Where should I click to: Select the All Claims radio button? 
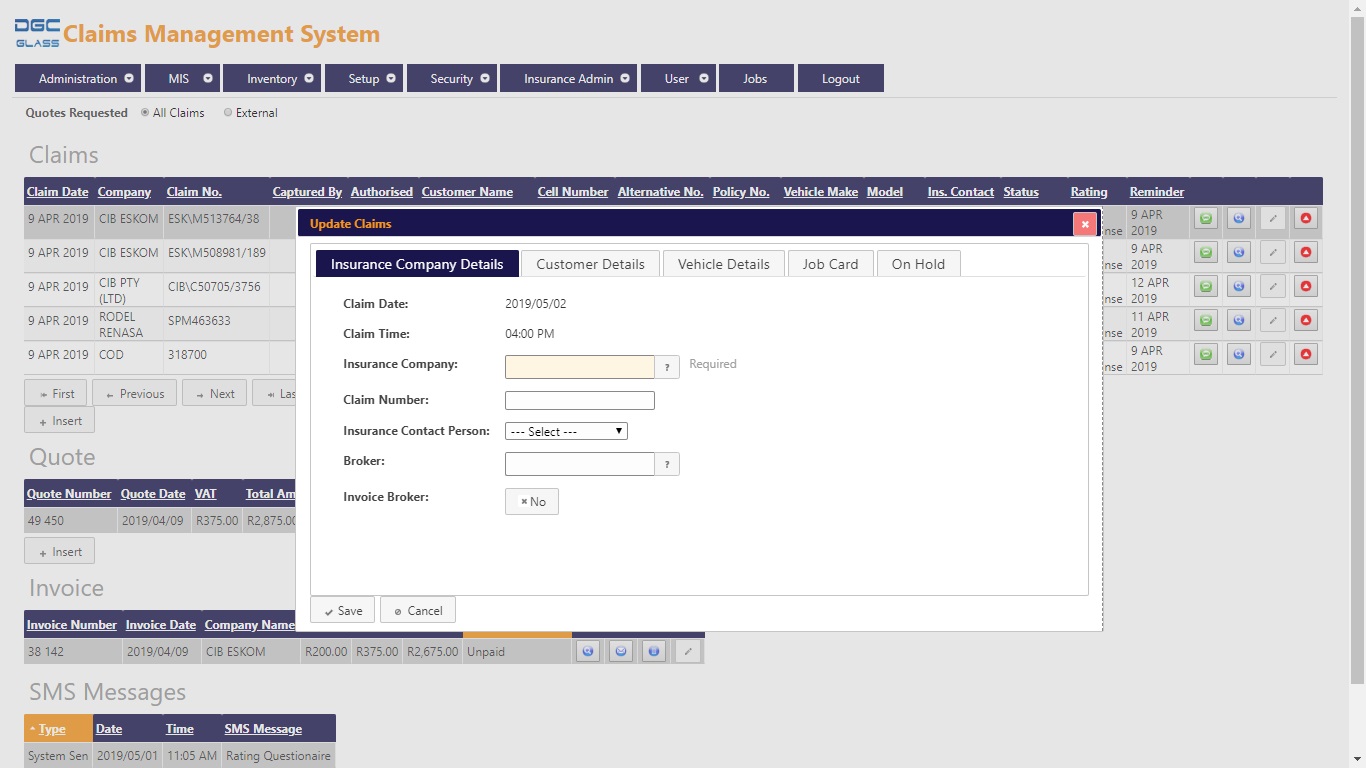pos(145,113)
